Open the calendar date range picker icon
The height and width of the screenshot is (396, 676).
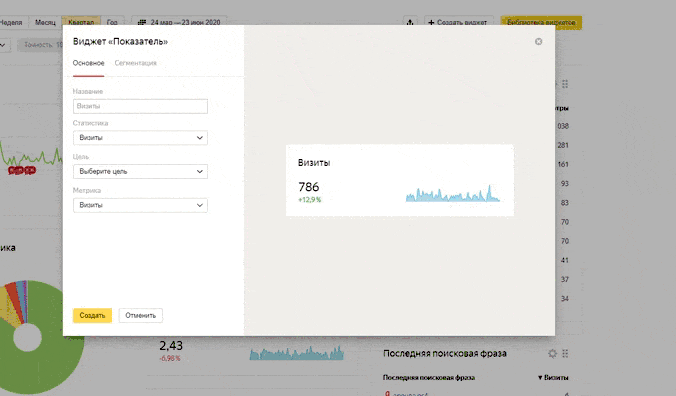(142, 22)
